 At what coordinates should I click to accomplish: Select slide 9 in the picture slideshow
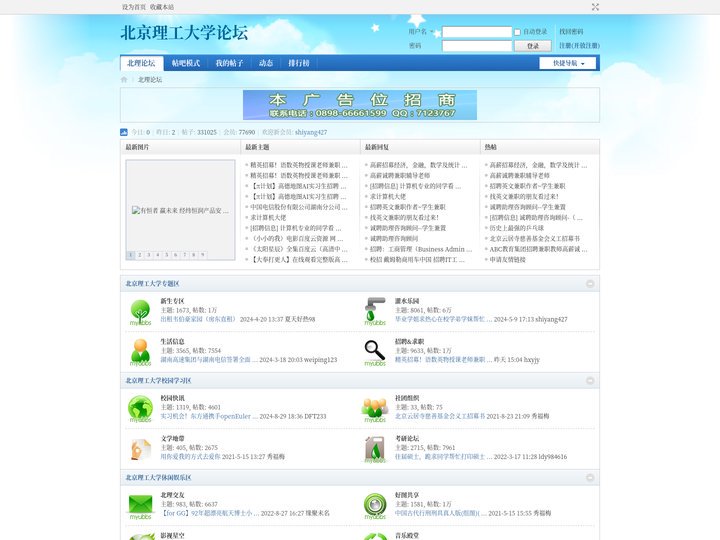202,255
